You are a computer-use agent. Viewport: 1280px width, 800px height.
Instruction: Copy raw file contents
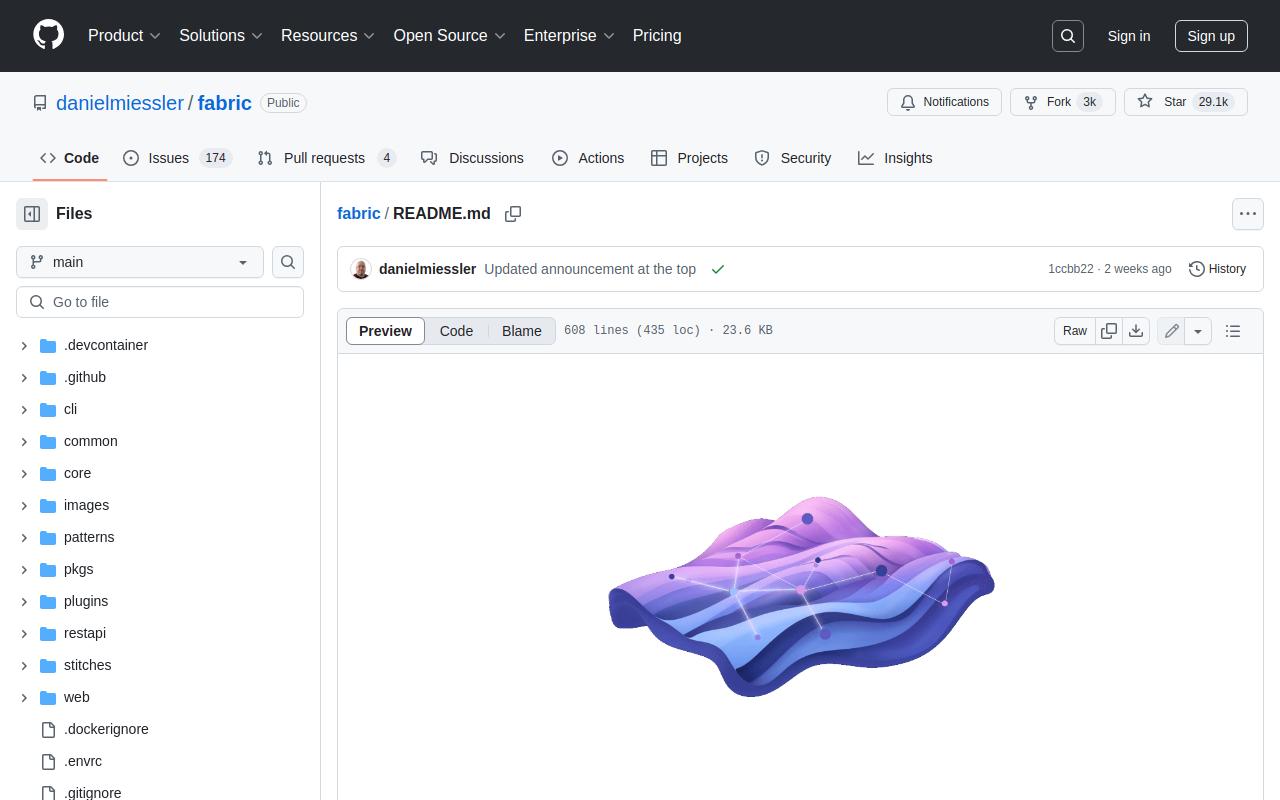click(x=1109, y=331)
